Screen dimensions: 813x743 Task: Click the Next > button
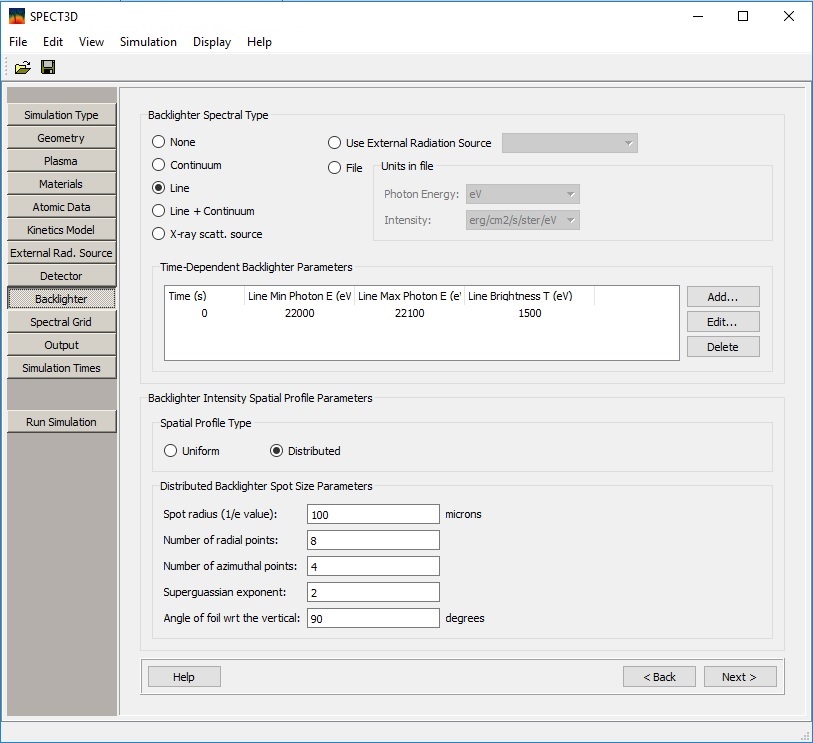739,677
